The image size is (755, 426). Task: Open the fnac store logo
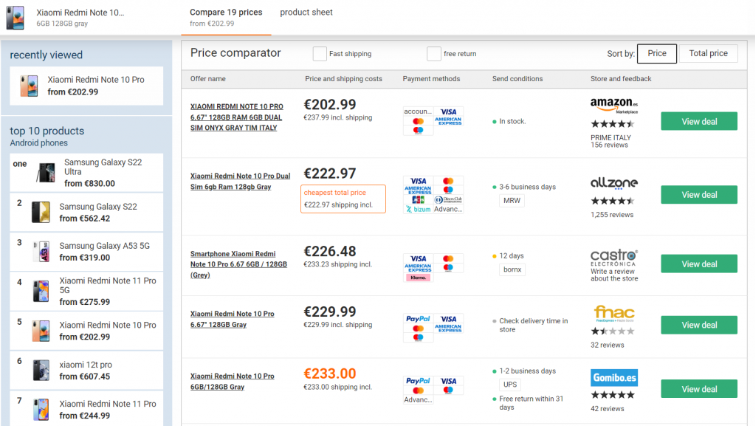[x=614, y=313]
